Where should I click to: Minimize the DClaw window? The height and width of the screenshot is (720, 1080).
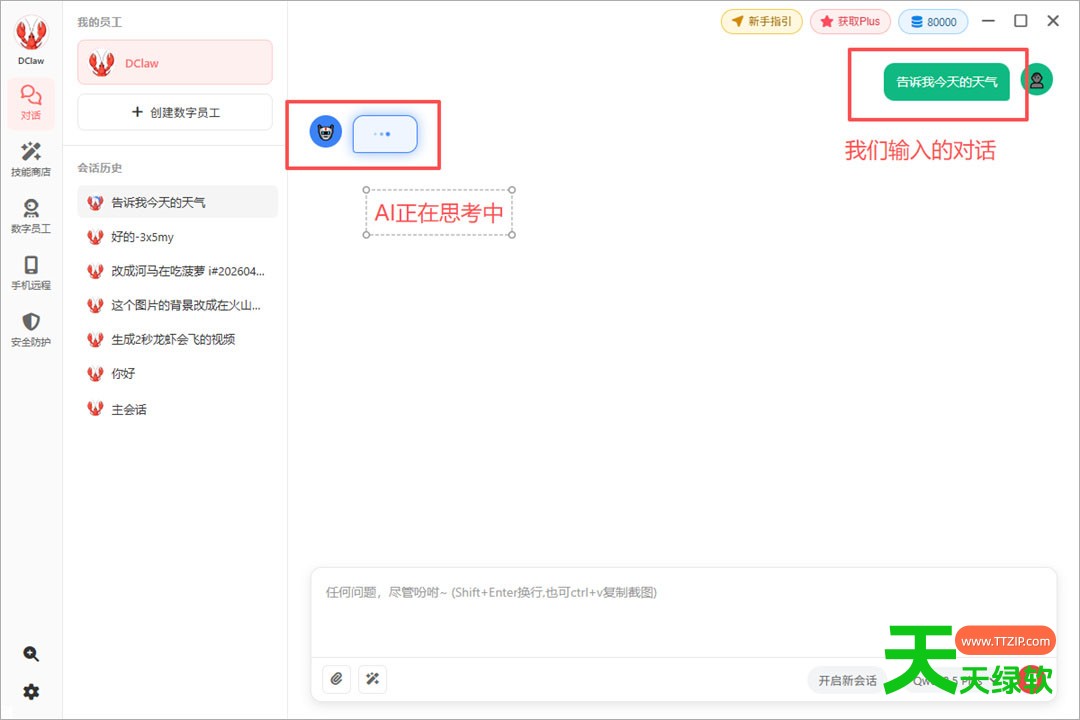pyautogui.click(x=988, y=21)
